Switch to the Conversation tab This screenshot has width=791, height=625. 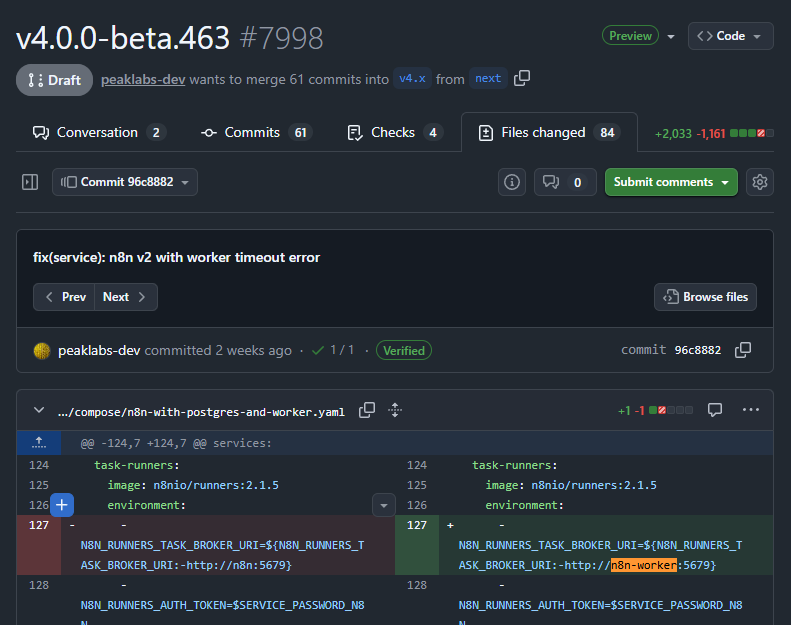(x=98, y=132)
